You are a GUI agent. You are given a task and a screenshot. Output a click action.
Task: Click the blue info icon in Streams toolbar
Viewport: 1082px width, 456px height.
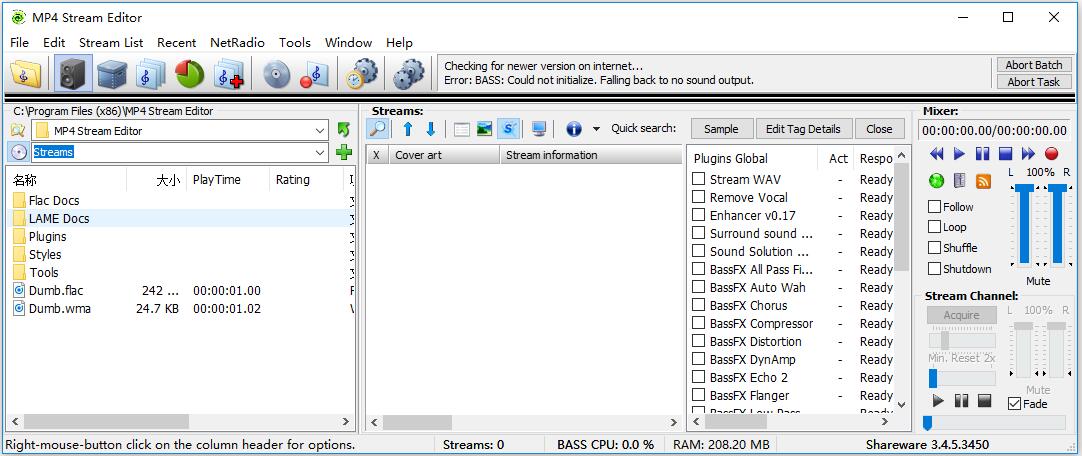574,129
